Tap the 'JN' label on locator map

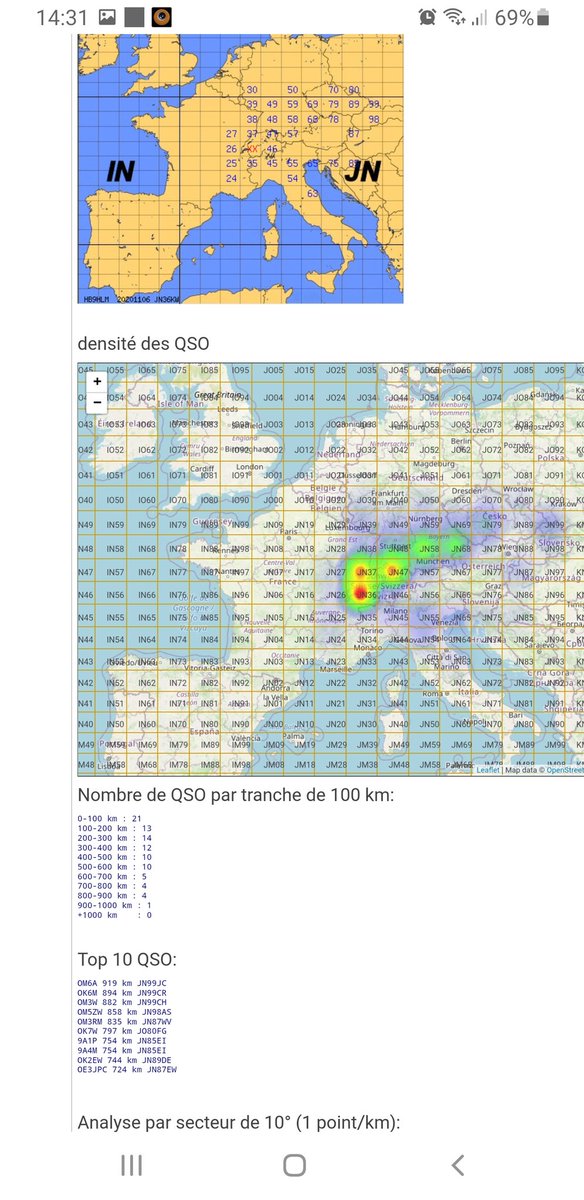point(361,172)
